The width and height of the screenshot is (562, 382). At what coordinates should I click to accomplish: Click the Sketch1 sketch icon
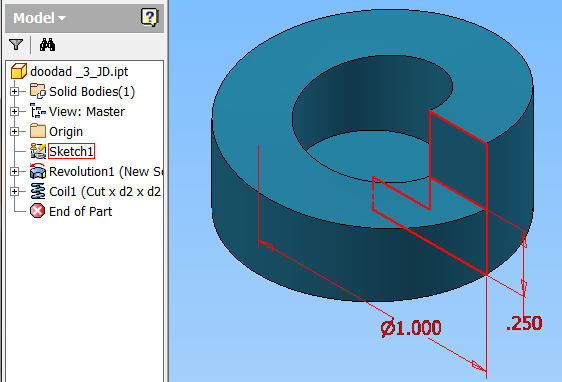(38, 151)
